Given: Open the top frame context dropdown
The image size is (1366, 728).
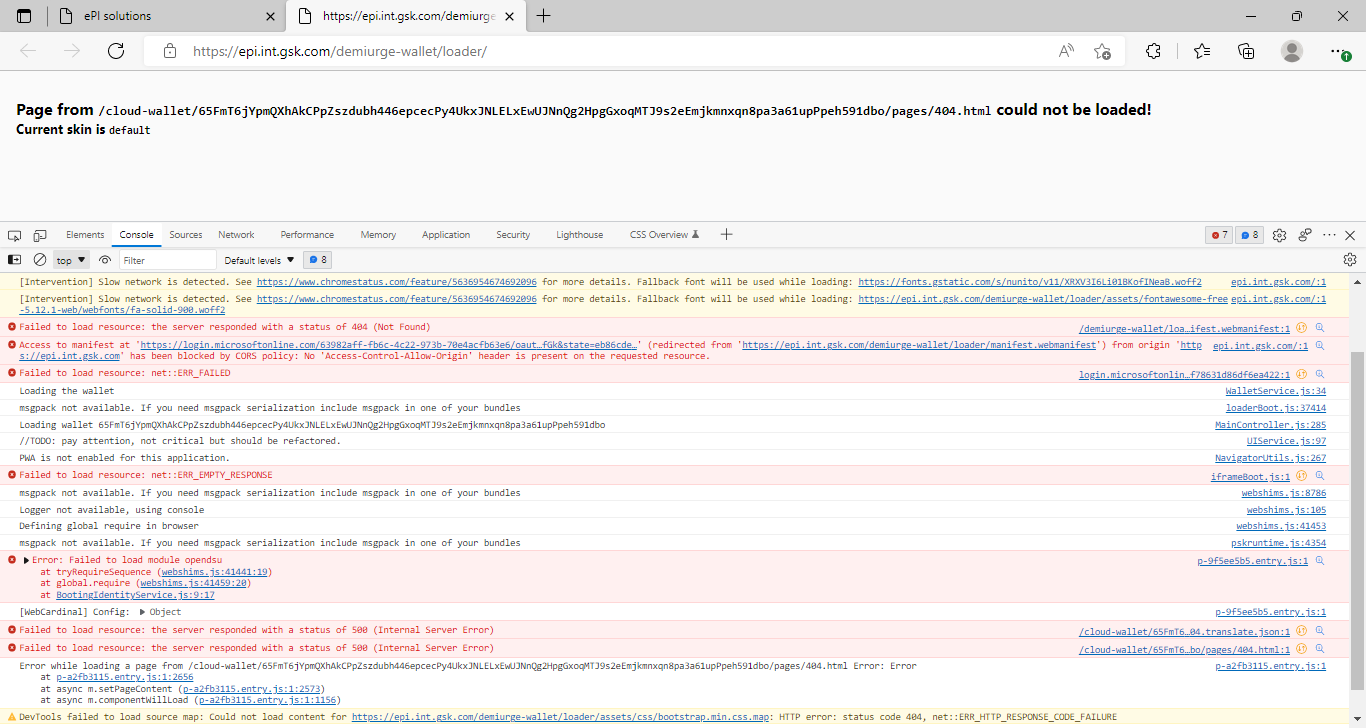Looking at the screenshot, I should click(70, 259).
